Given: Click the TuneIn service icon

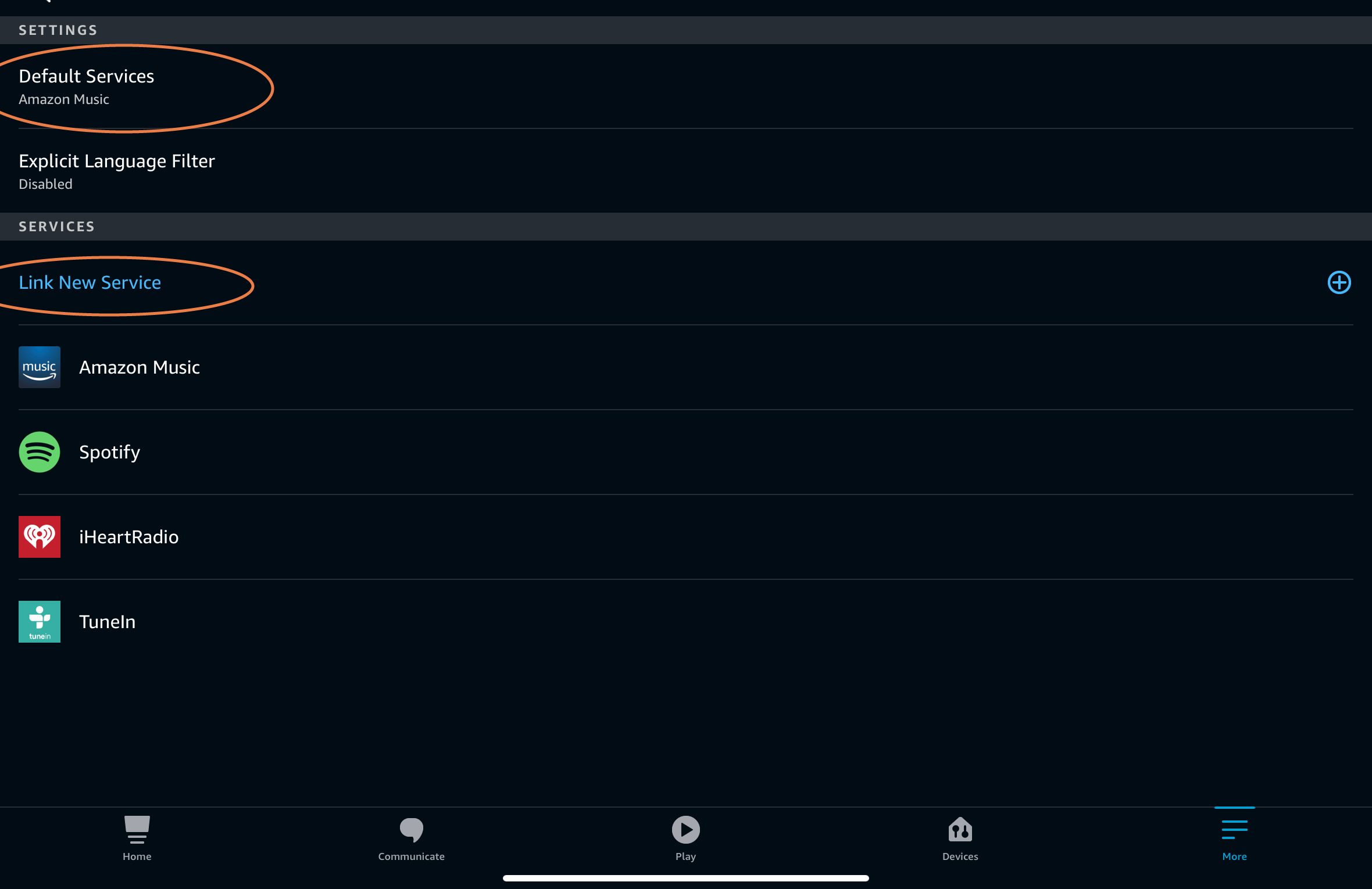Looking at the screenshot, I should [40, 621].
